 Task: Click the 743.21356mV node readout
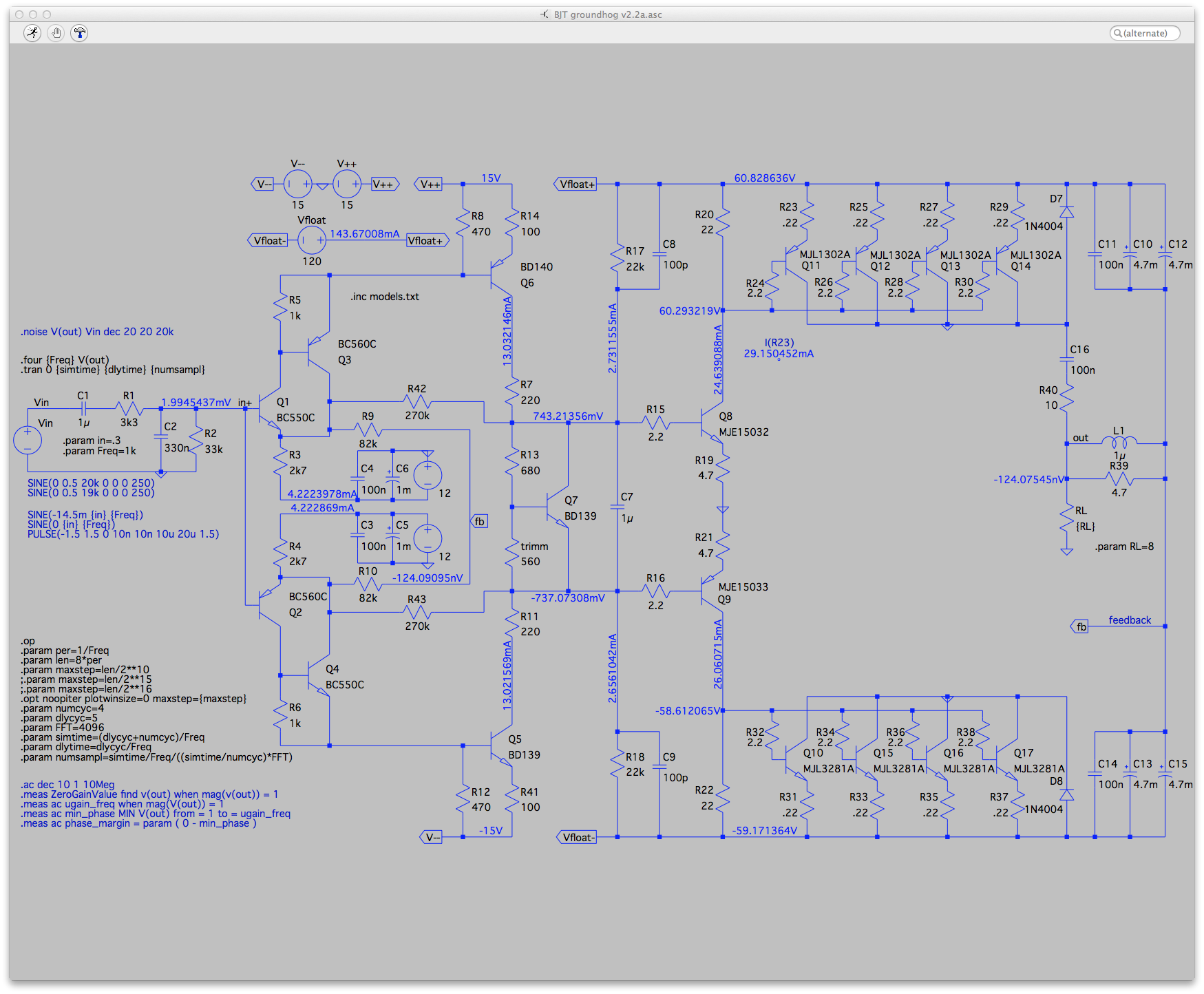pyautogui.click(x=568, y=416)
